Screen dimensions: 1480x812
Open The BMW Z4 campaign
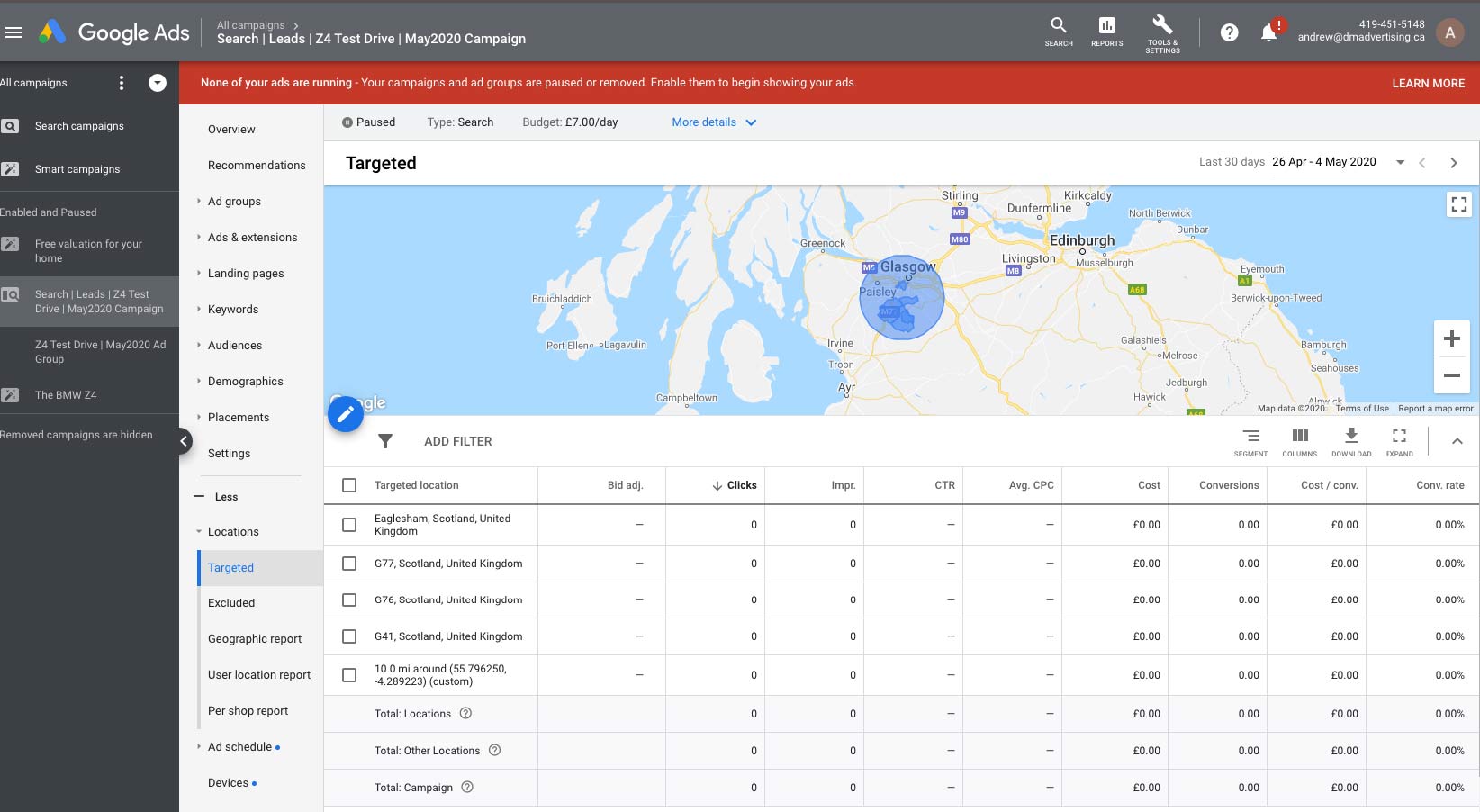coord(66,395)
